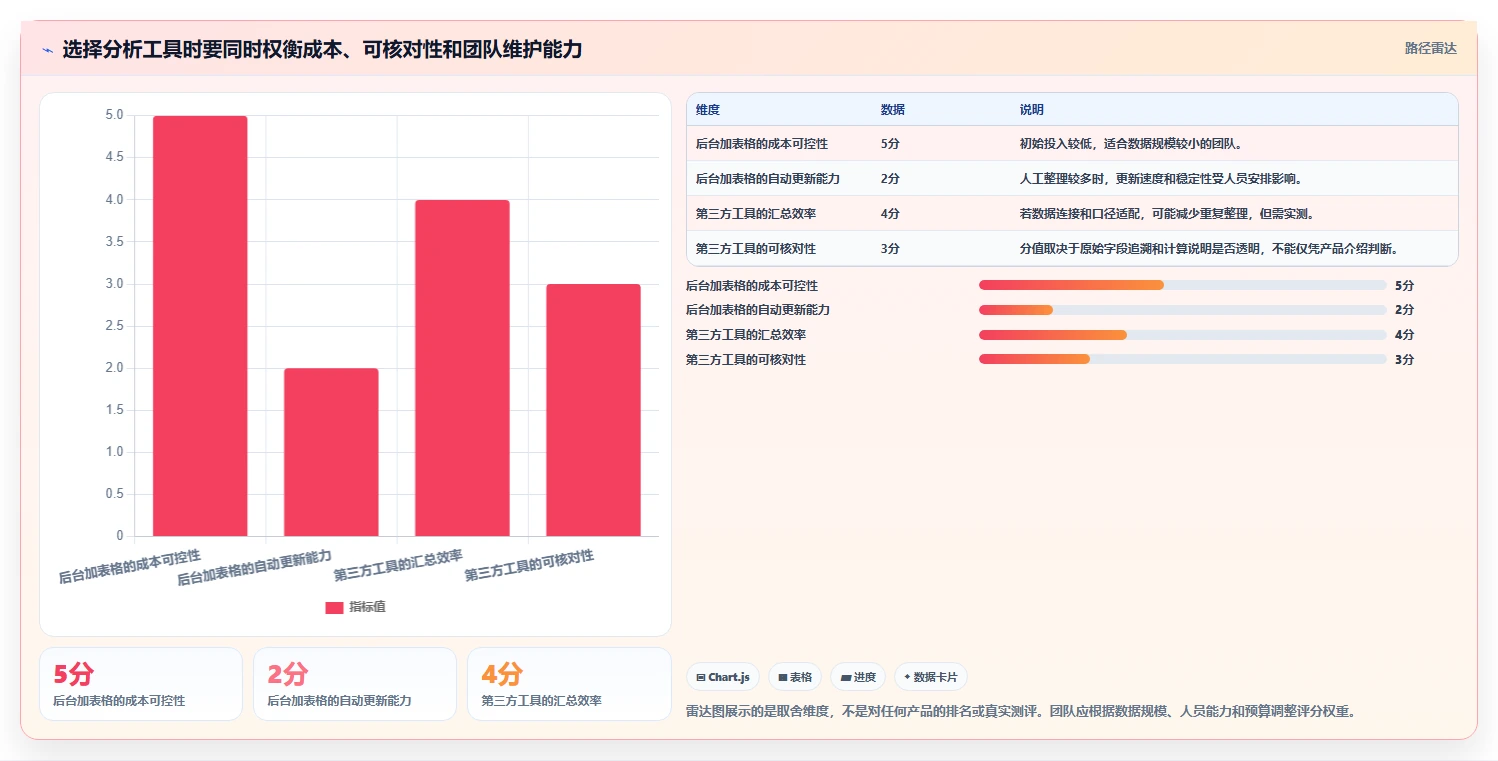The image size is (1498, 761).
Task: Open the 4分 汇总效率 data card
Action: [569, 684]
